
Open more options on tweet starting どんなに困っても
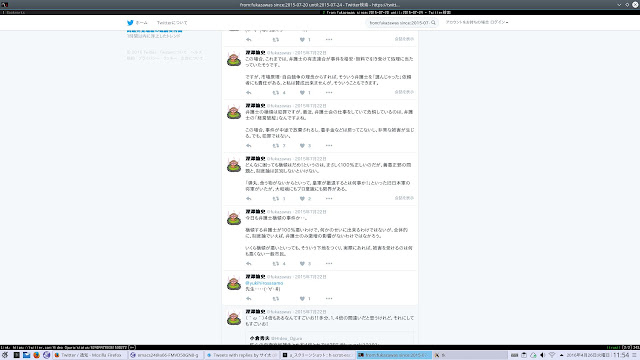[x=329, y=199]
